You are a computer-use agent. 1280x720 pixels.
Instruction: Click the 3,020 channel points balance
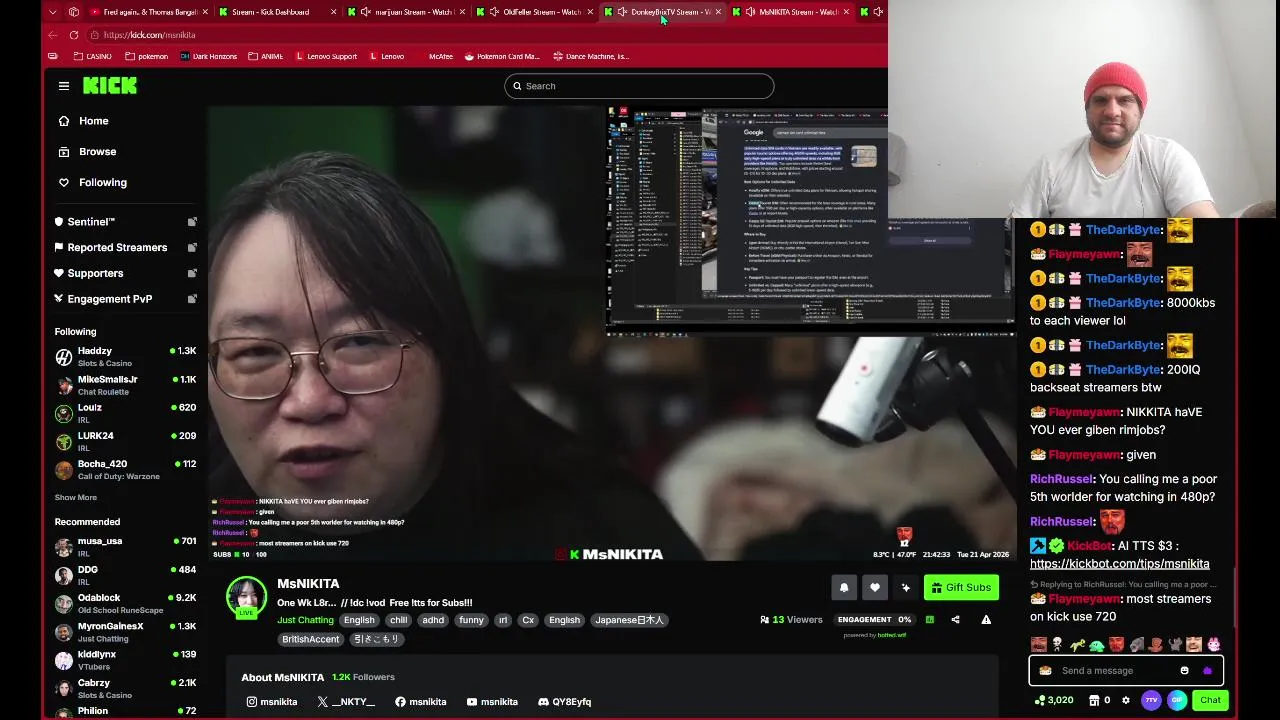click(x=1055, y=700)
